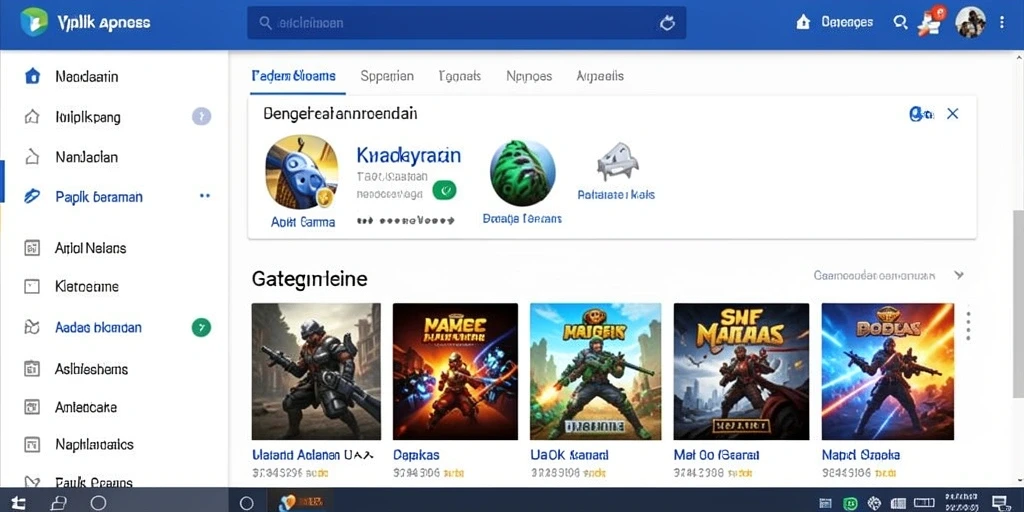Open the green Dmaige Ieaans app icon

(x=522, y=173)
